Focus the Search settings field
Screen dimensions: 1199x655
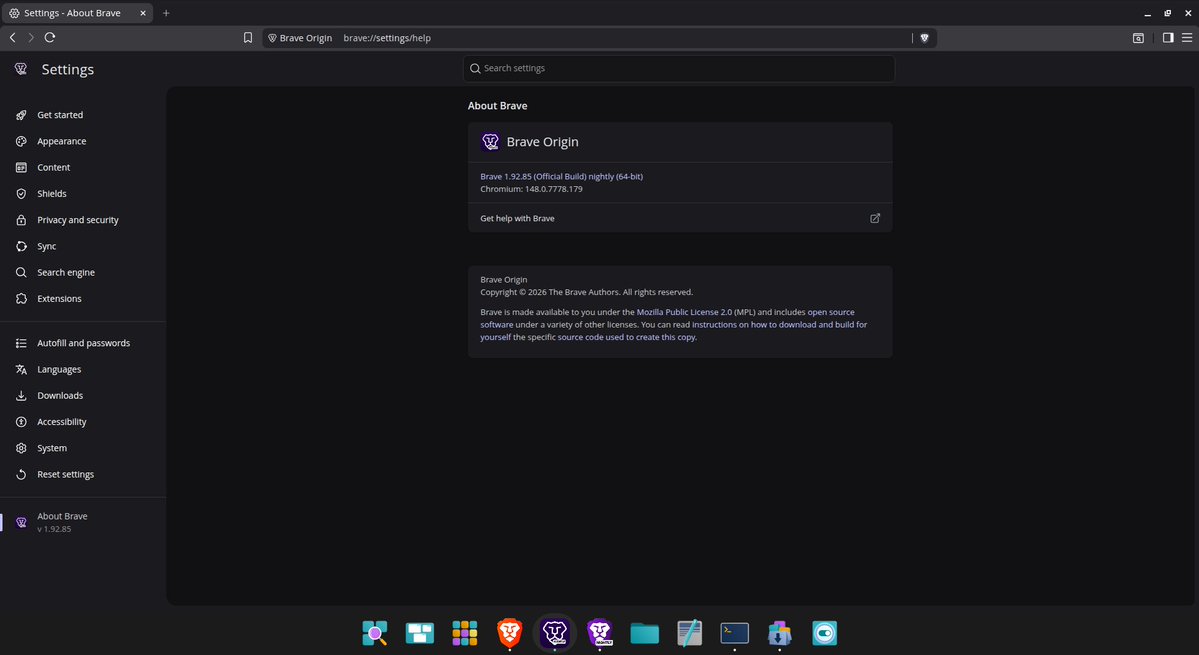679,68
